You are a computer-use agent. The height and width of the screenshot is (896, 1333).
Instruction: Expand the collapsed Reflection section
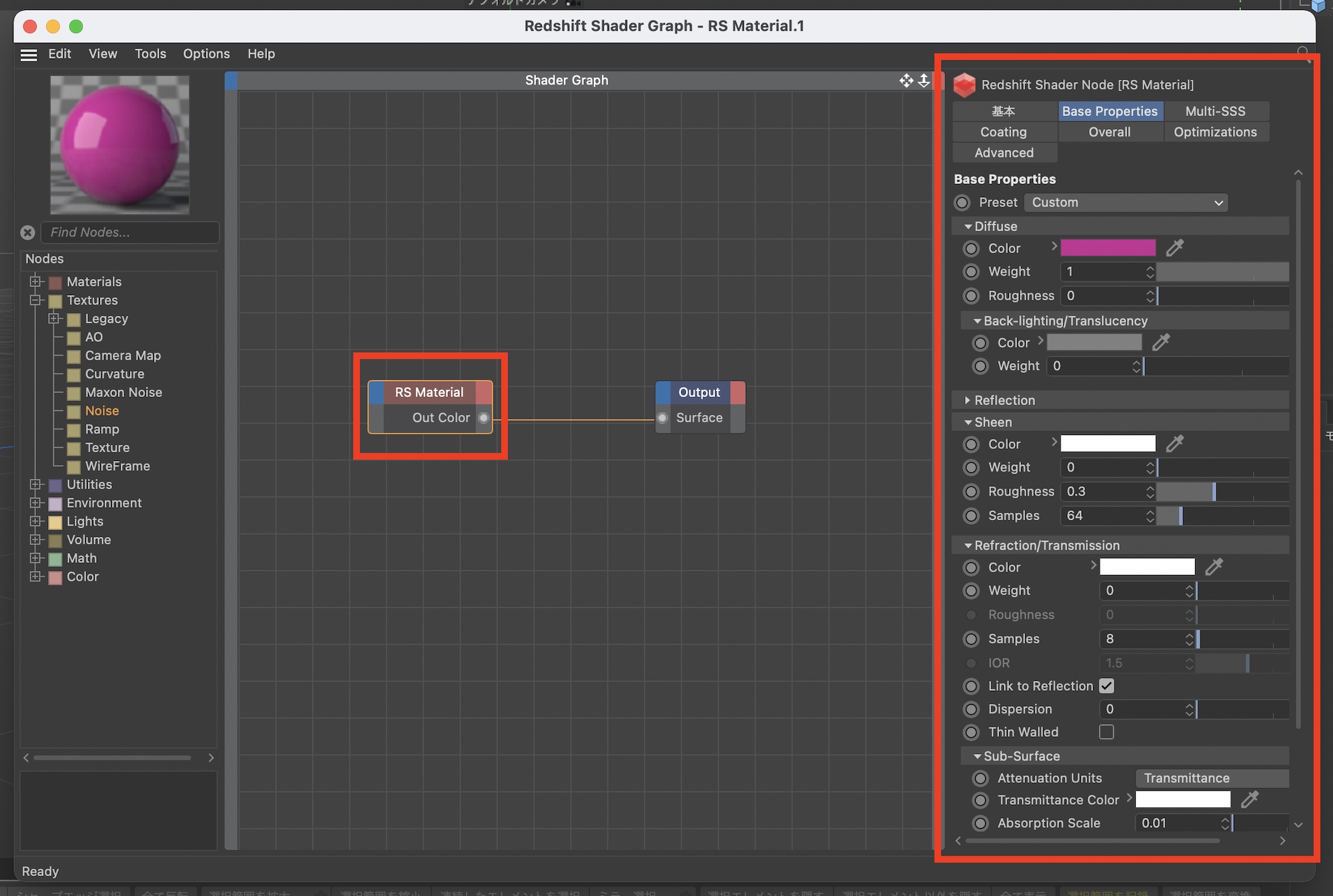click(x=968, y=400)
